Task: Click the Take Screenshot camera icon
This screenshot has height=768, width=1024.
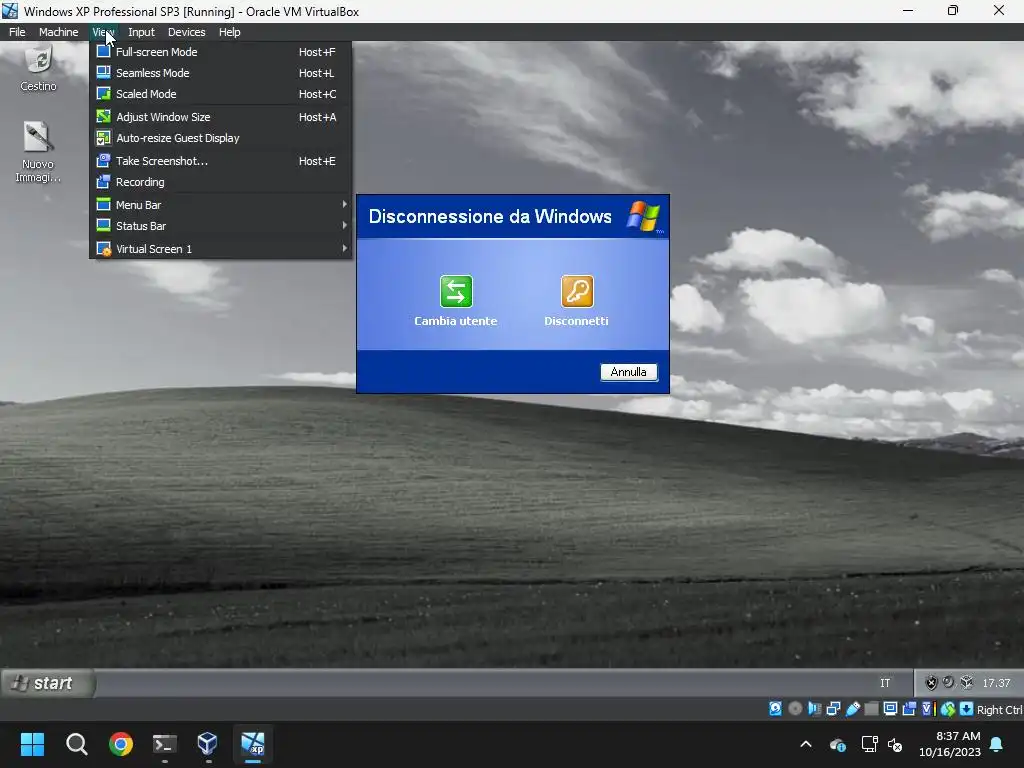Action: pos(103,161)
